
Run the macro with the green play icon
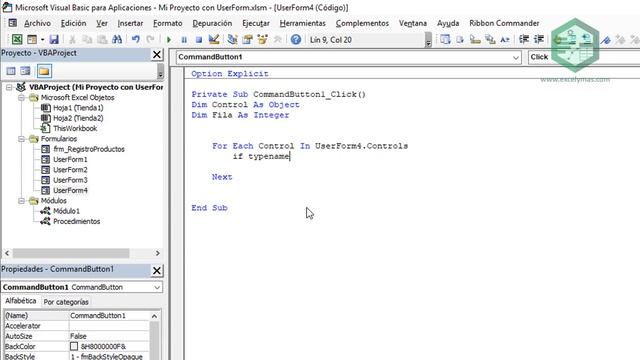click(x=169, y=40)
